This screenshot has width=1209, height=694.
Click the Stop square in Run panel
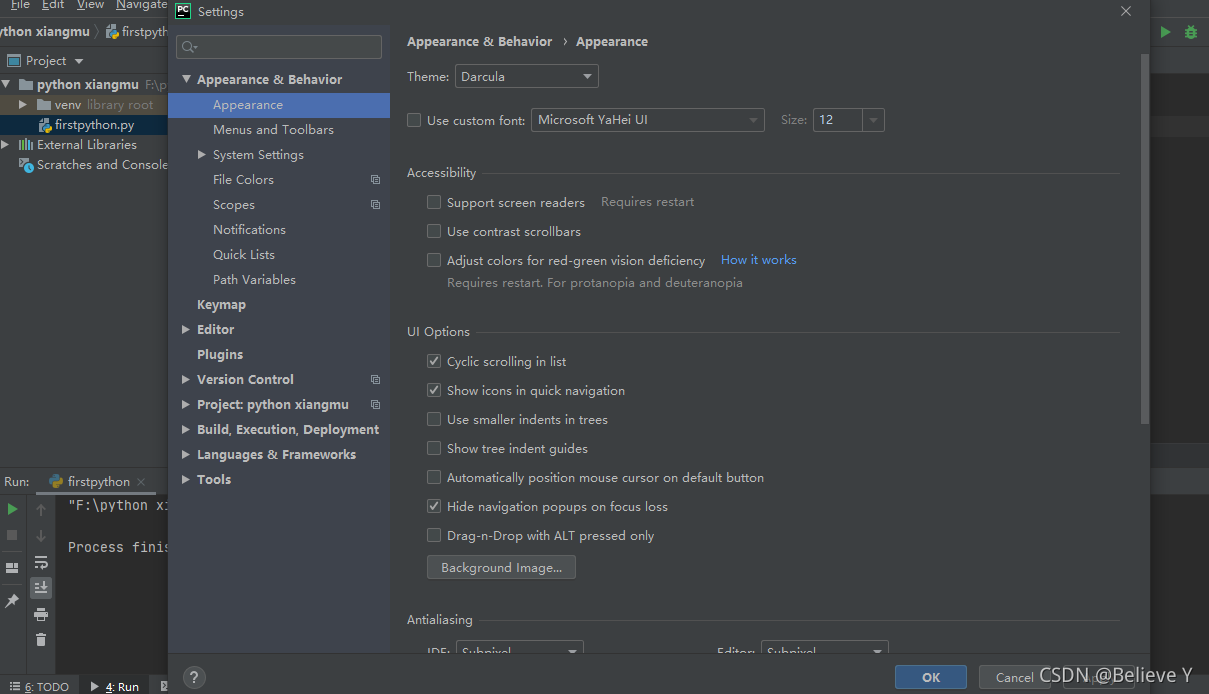(x=12, y=535)
